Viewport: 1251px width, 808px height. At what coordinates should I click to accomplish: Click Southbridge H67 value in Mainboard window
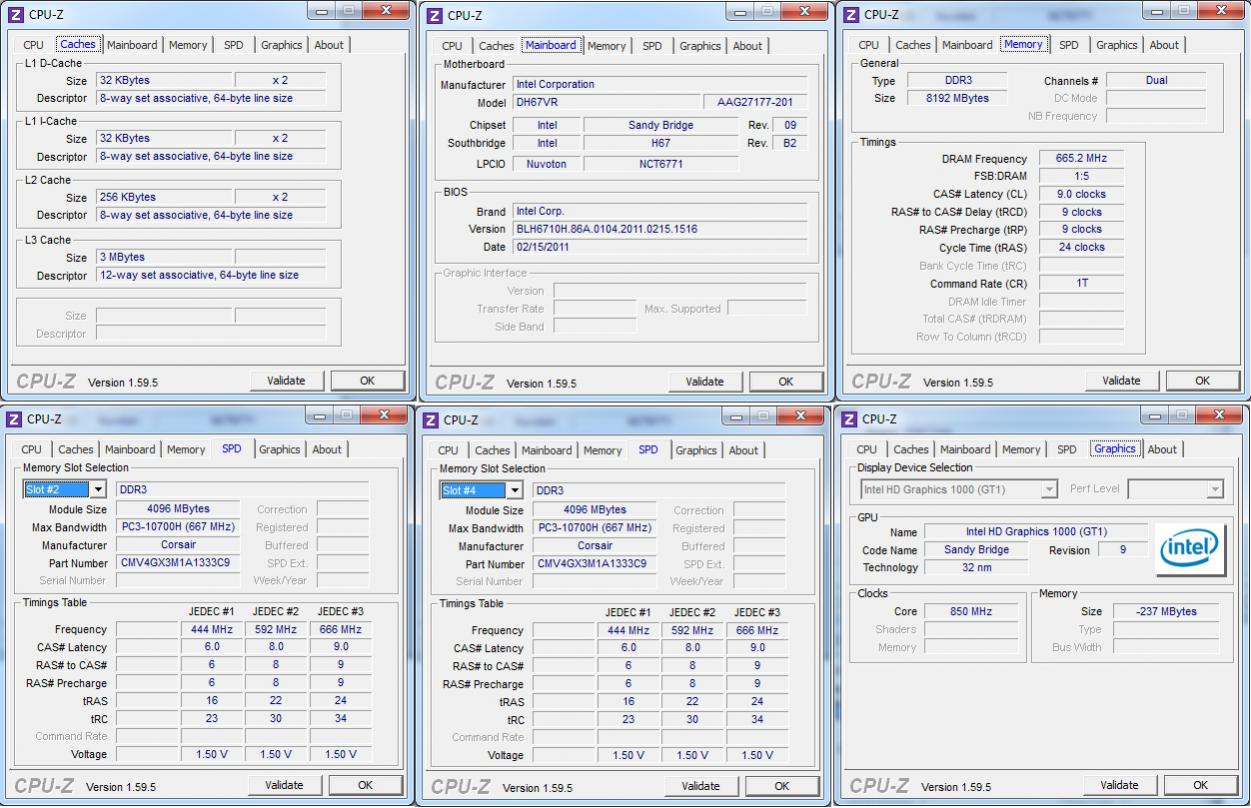[661, 144]
